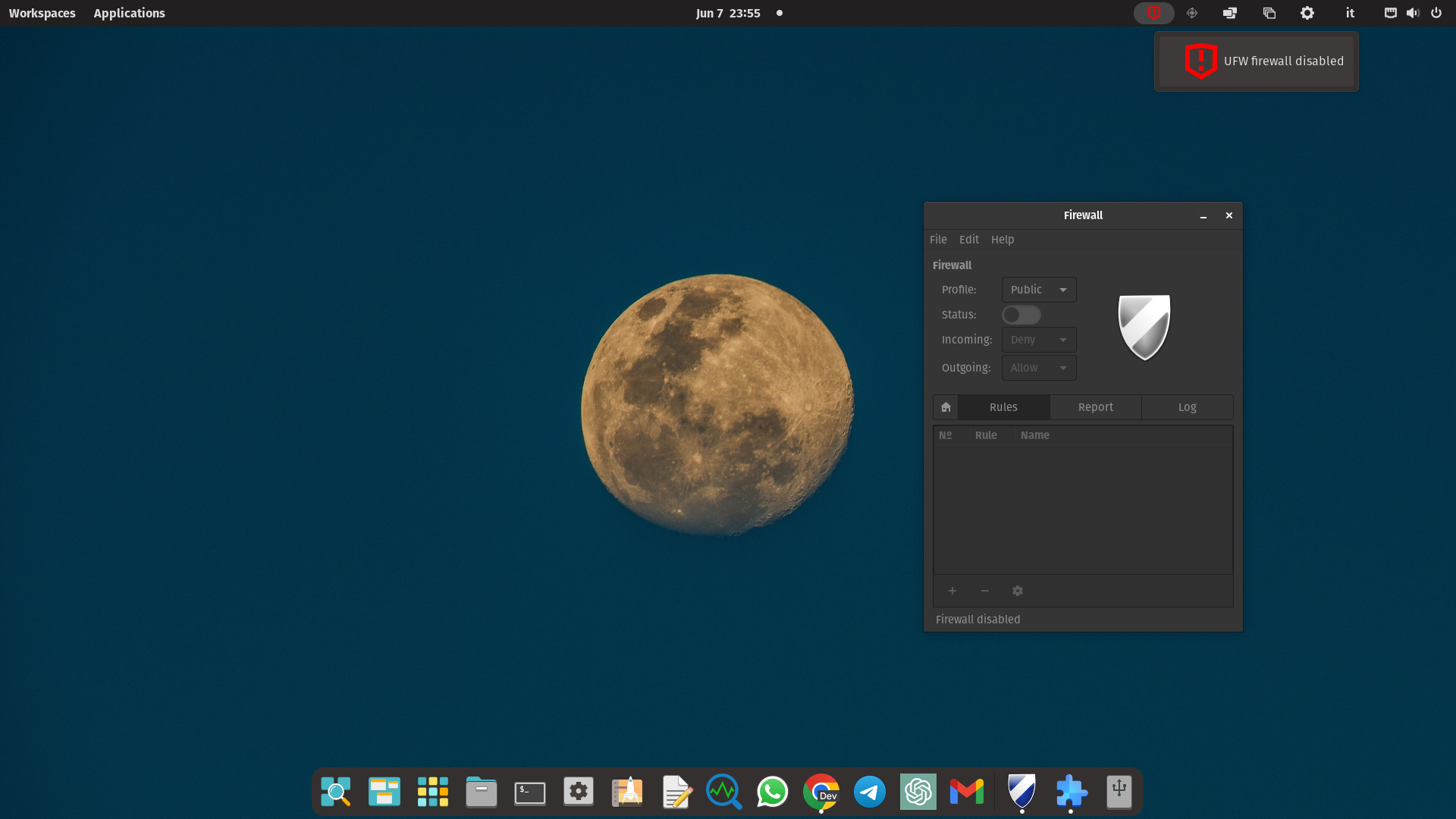
Task: Open the Profile dropdown set to Public
Action: [x=1038, y=290]
